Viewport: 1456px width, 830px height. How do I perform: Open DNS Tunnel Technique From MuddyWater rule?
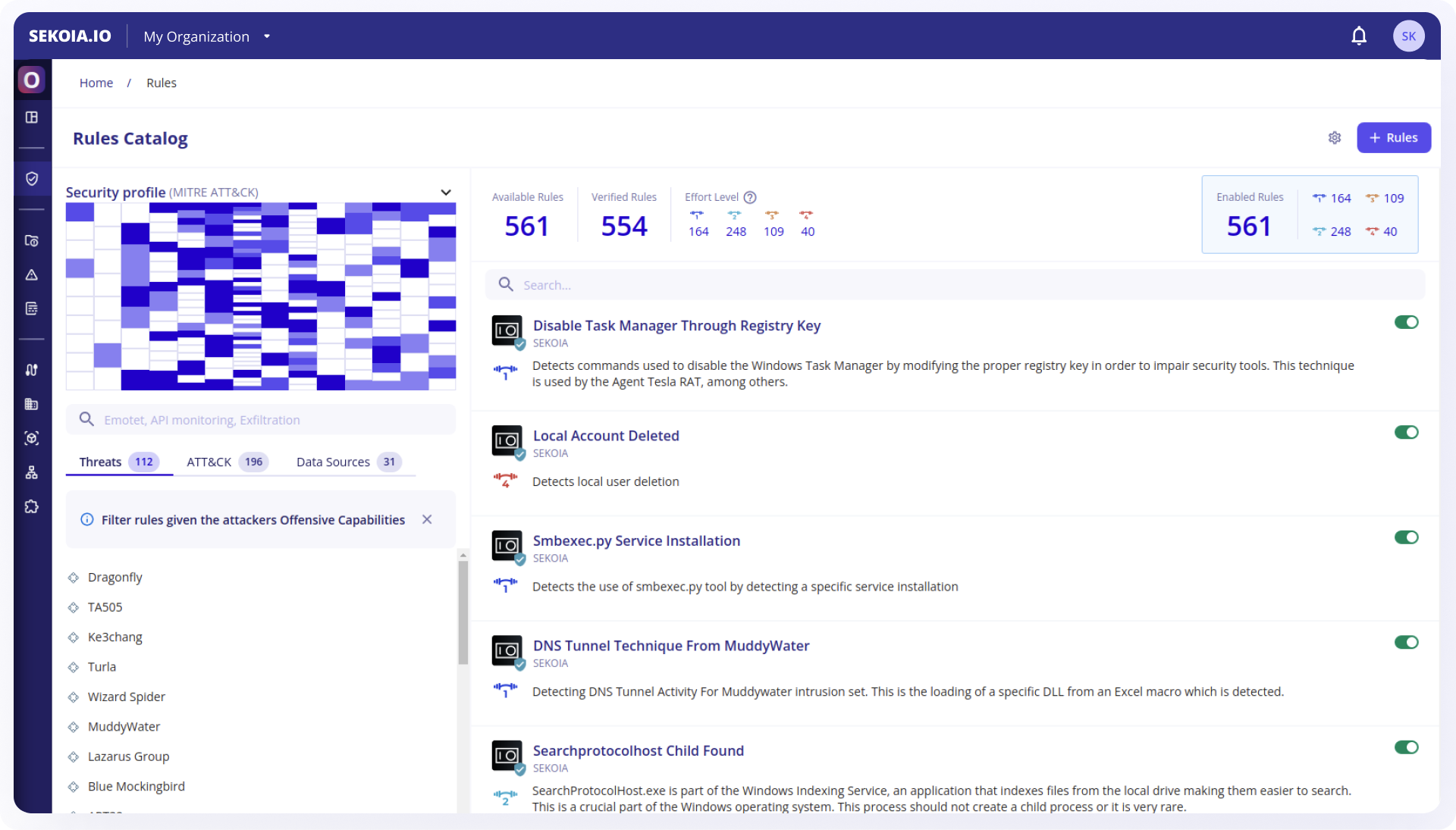click(x=671, y=646)
